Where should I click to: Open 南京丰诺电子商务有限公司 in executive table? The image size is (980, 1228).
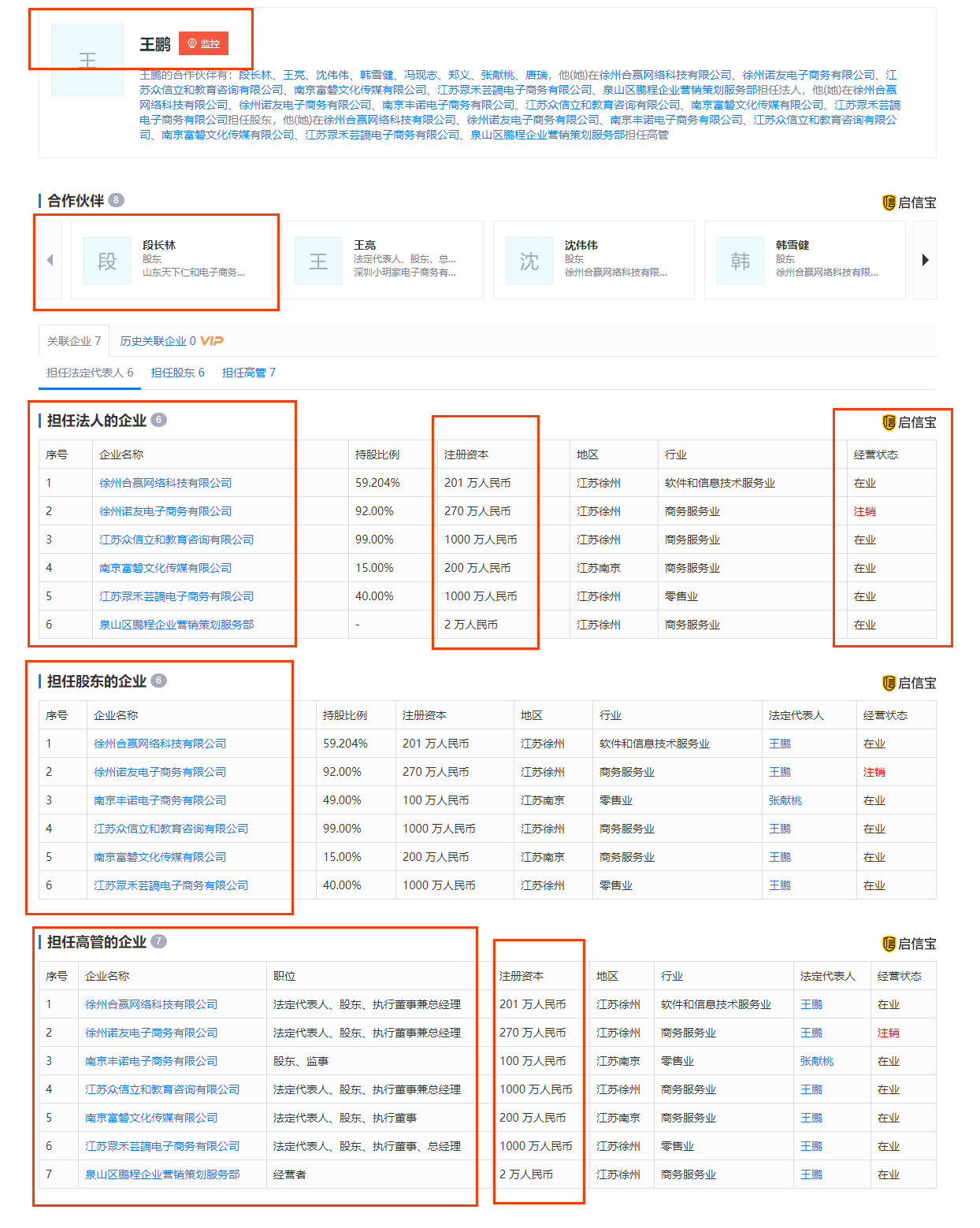pos(151,1061)
